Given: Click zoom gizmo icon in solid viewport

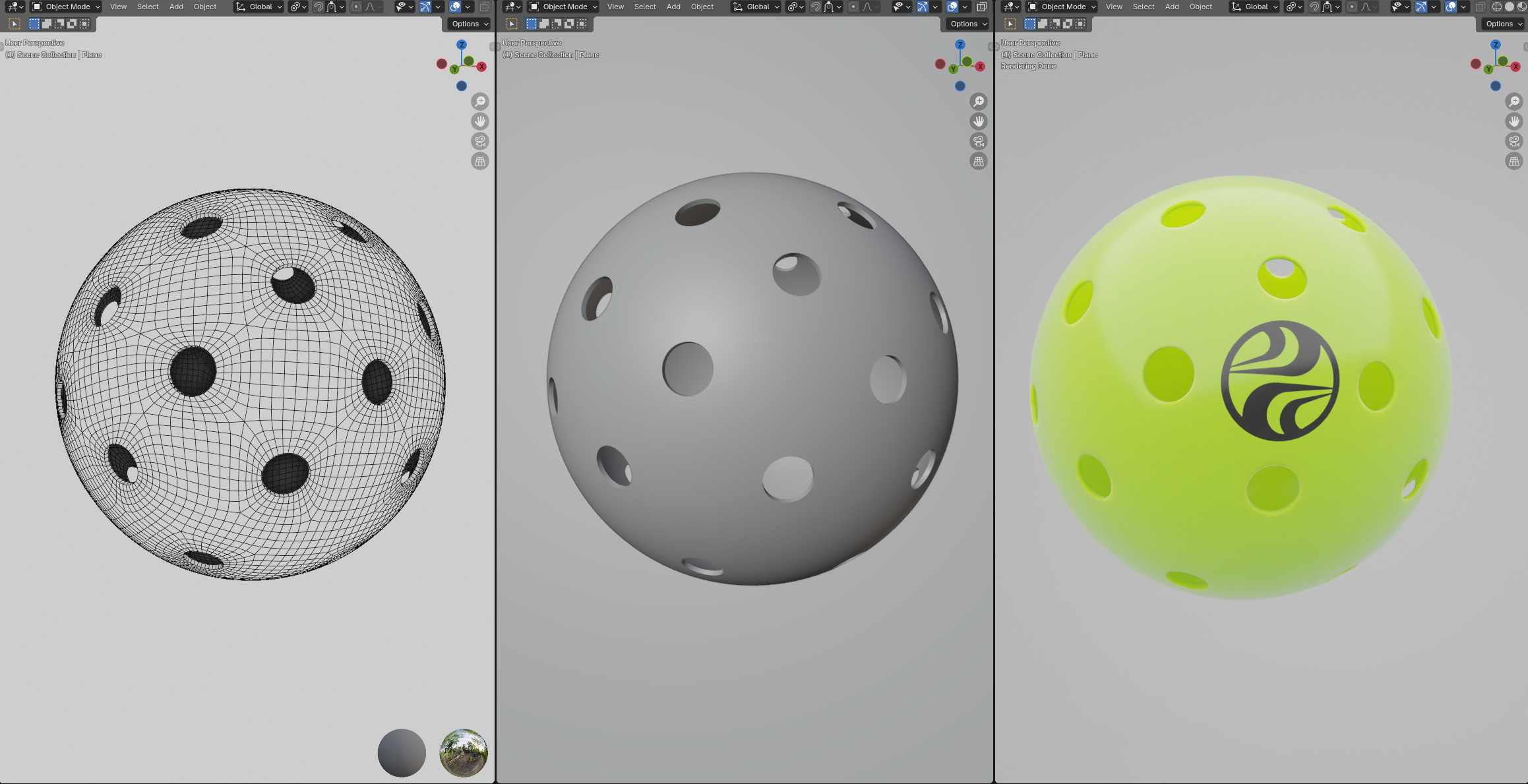Looking at the screenshot, I should 979,102.
